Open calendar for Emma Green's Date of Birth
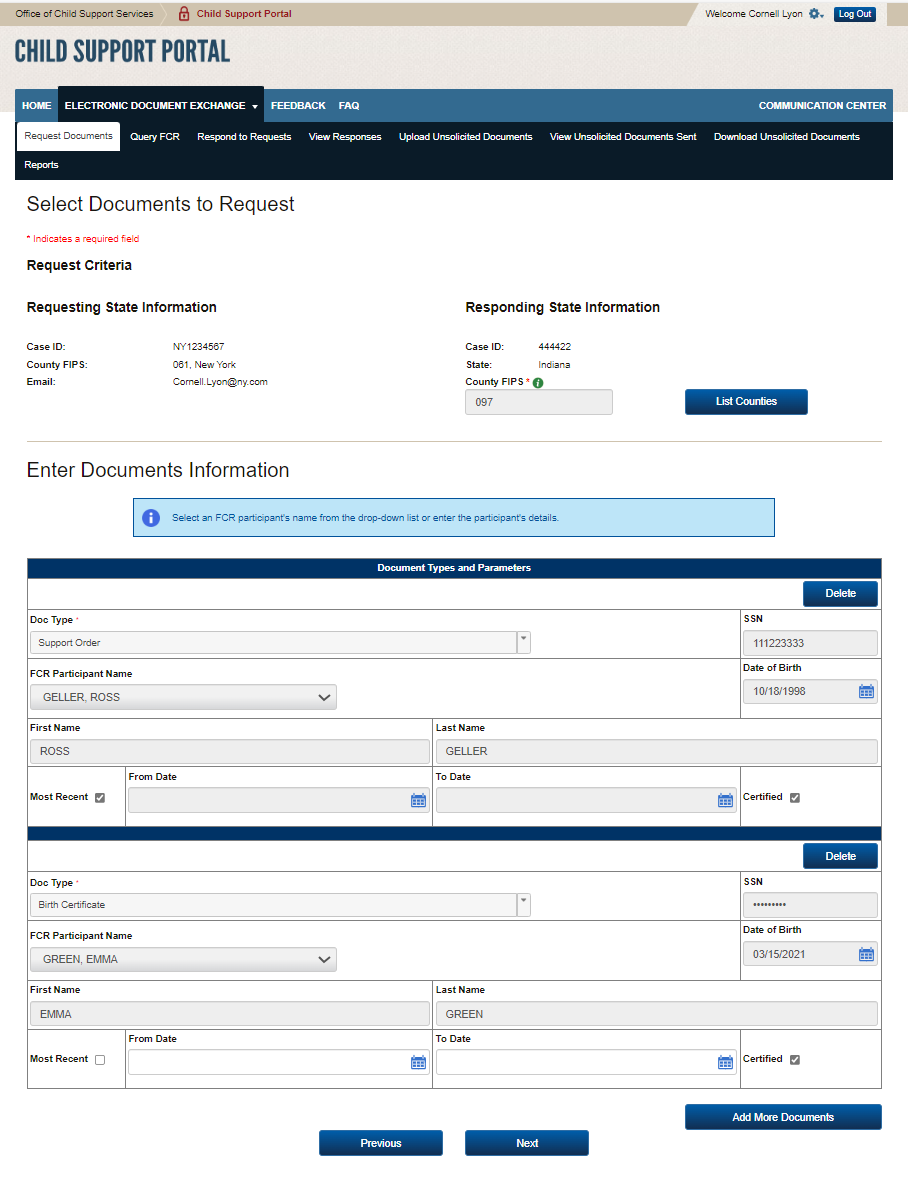 [866, 954]
